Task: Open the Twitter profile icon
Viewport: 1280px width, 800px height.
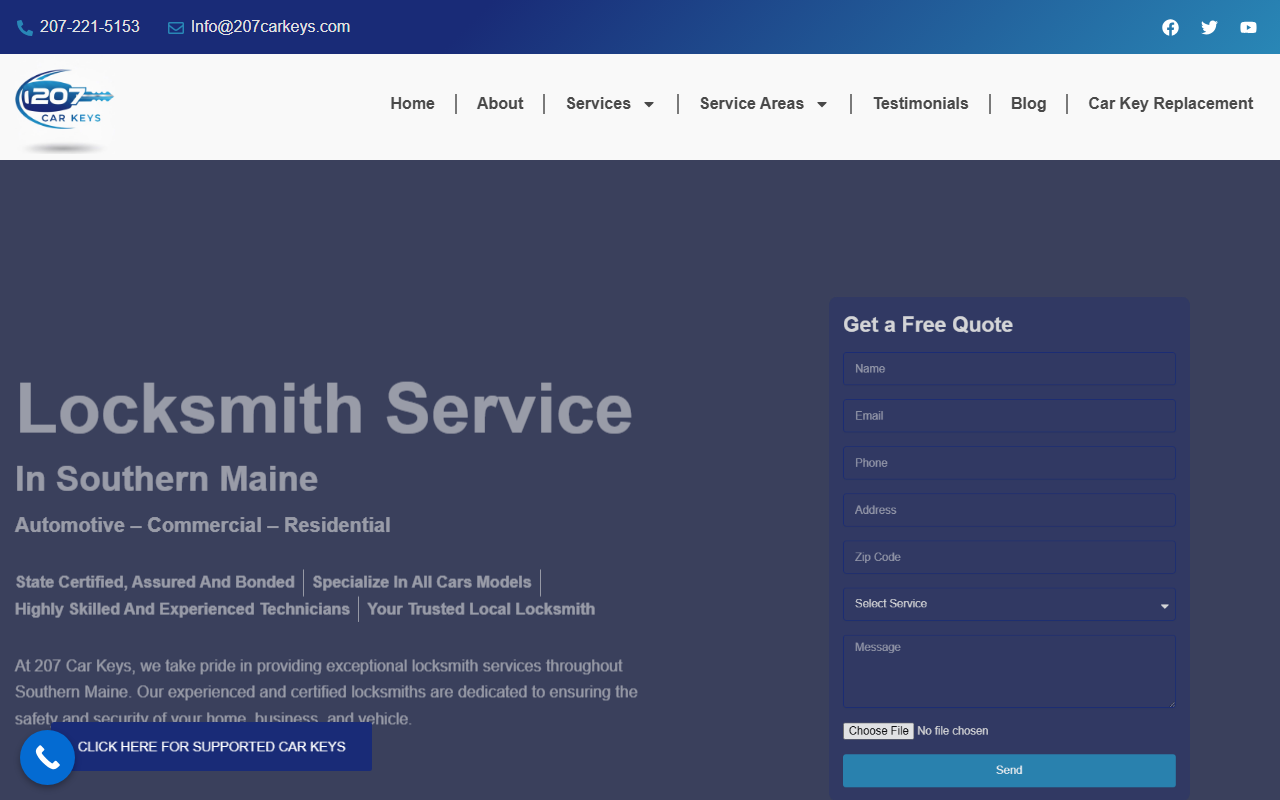Action: point(1209,27)
